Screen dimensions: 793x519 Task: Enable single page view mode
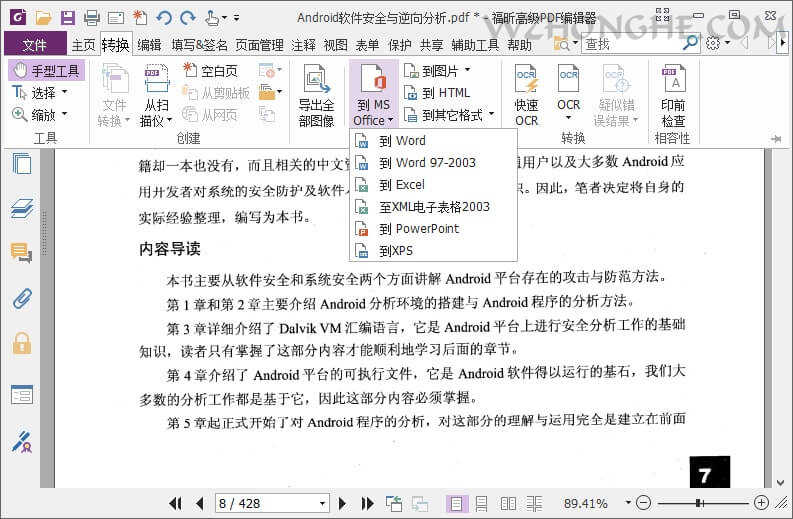pos(456,503)
